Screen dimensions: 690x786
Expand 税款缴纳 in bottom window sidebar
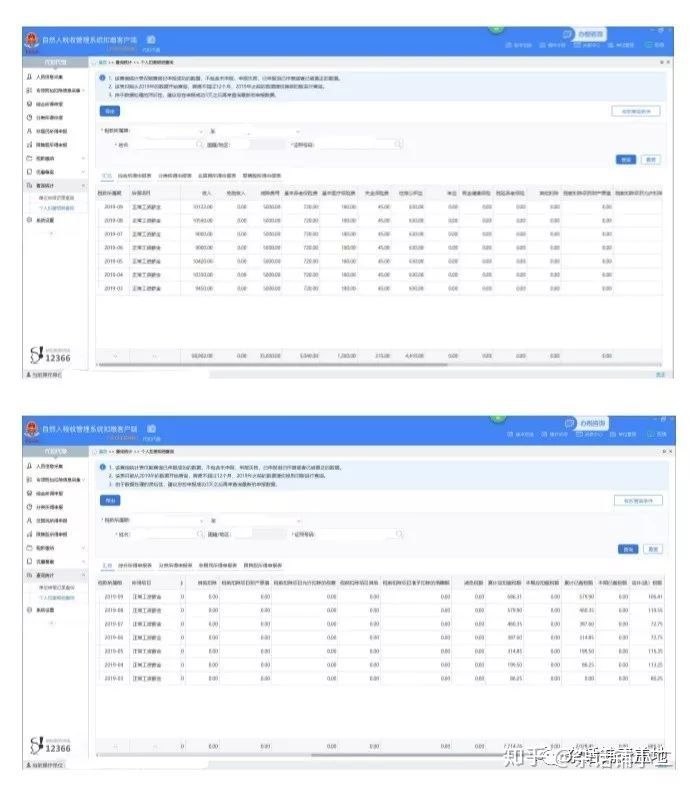pos(83,547)
